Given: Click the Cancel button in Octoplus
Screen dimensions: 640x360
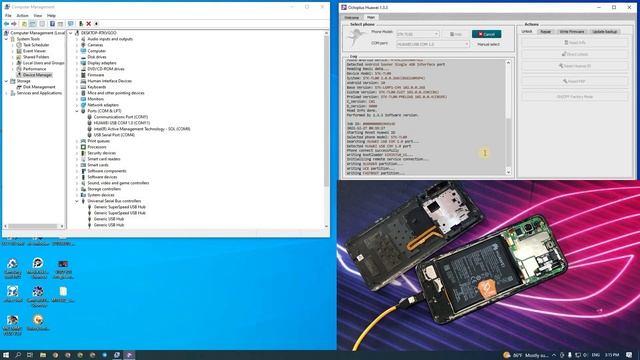Looking at the screenshot, I should coord(487,34).
